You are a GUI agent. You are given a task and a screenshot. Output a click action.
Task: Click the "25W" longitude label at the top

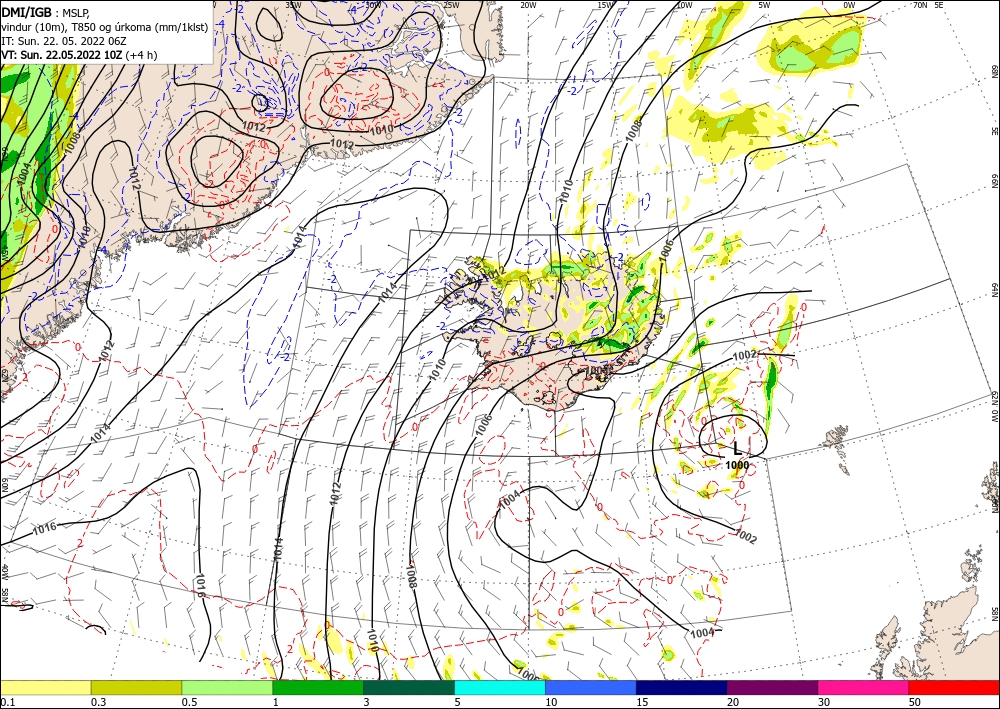[451, 4]
